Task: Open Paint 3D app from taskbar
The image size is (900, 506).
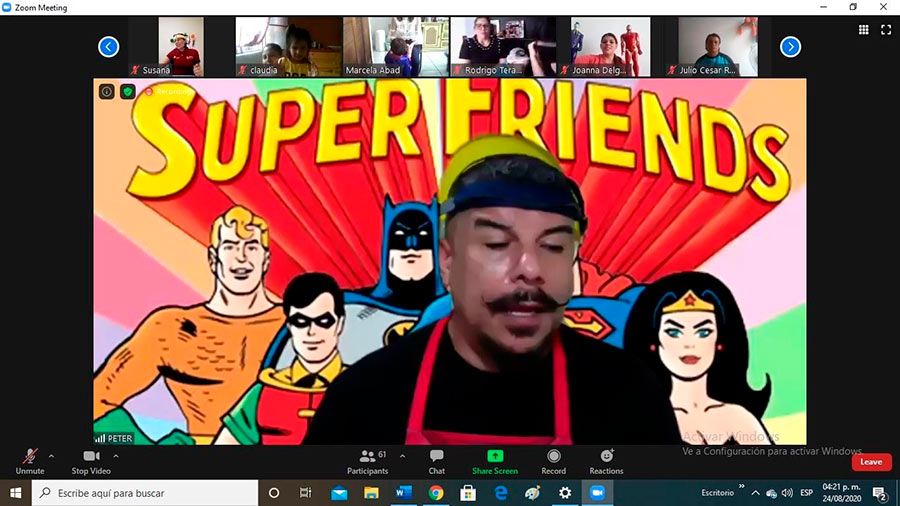Action: (533, 493)
